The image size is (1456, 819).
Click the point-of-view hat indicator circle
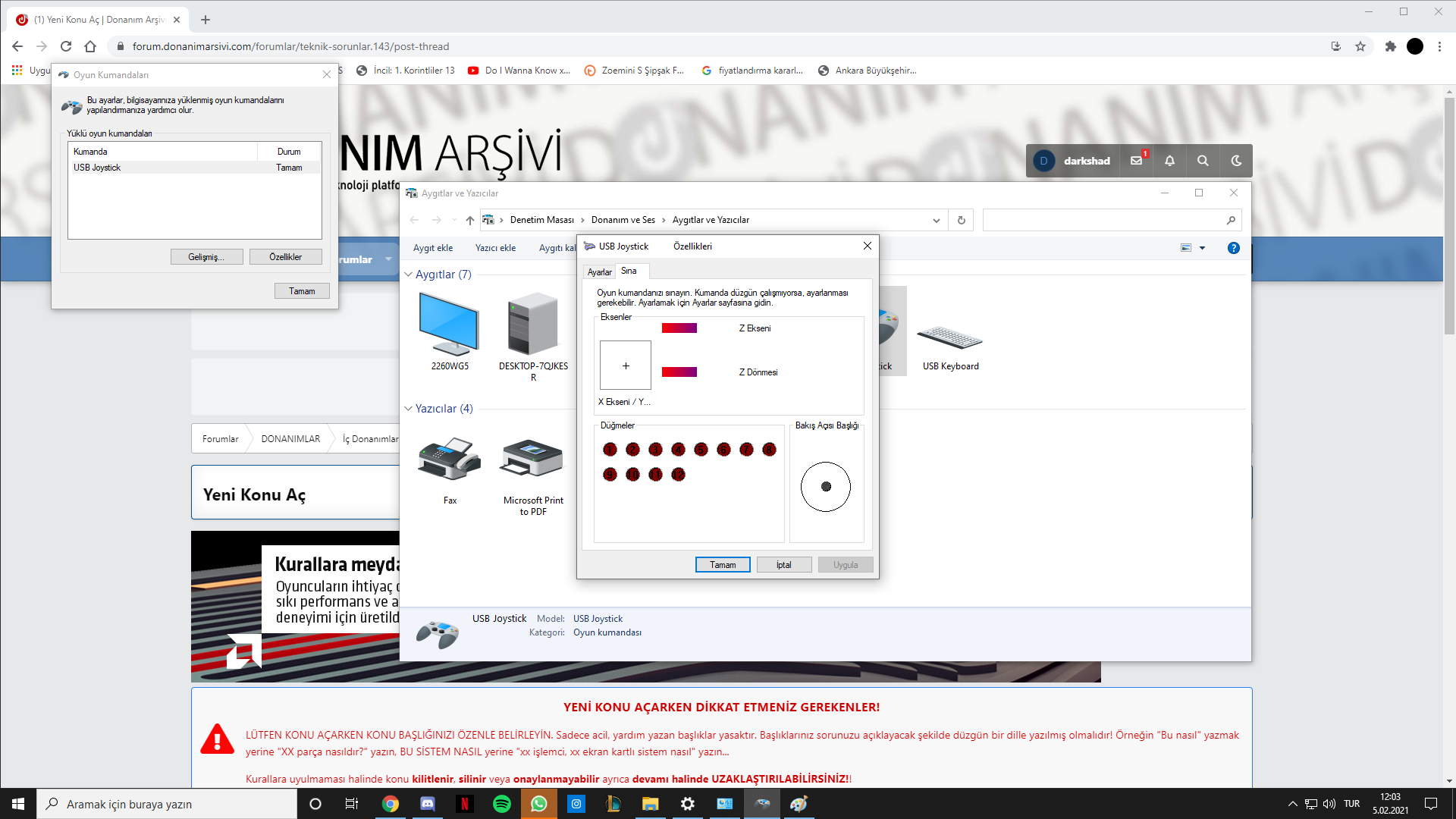826,487
